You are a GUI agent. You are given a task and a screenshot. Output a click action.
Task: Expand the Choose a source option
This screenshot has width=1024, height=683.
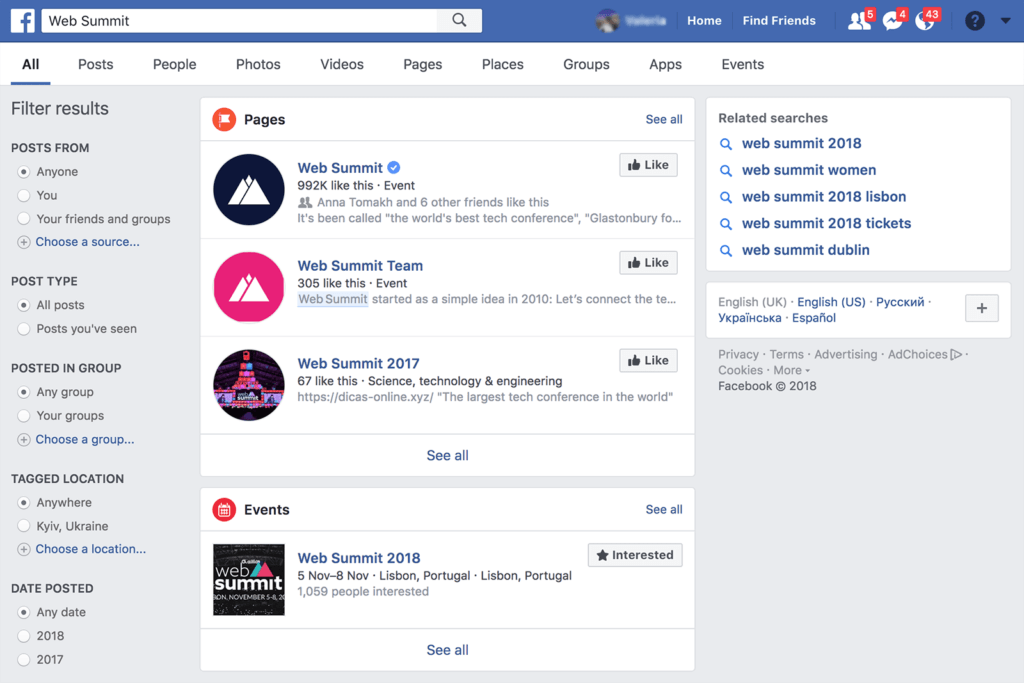[x=88, y=242]
